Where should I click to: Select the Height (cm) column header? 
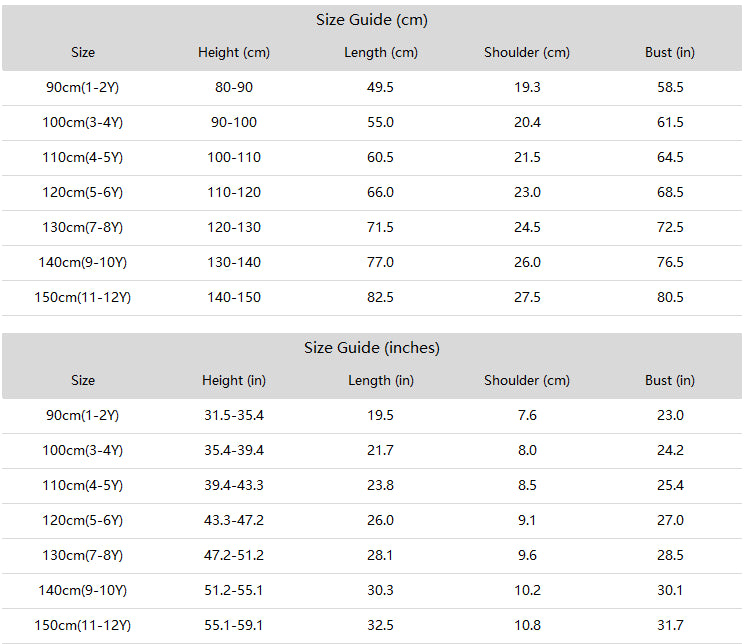point(234,52)
